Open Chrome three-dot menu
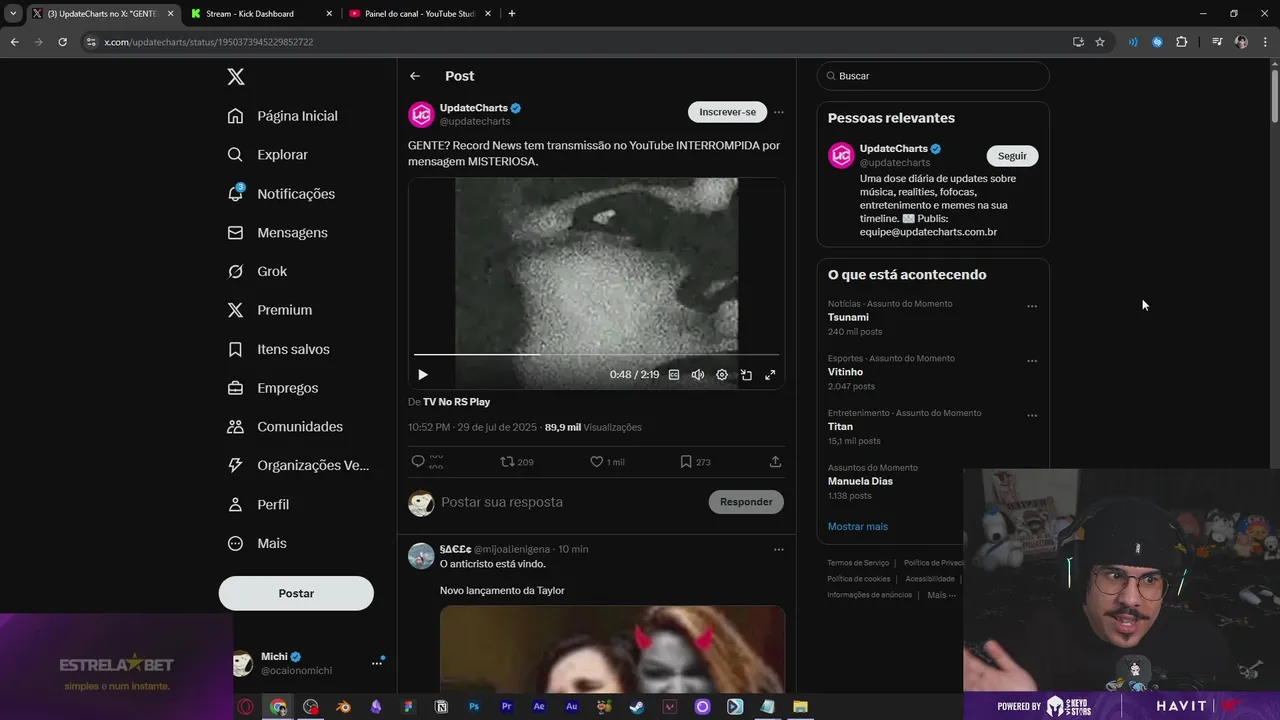Screen dimensions: 1280x720 point(1266,42)
